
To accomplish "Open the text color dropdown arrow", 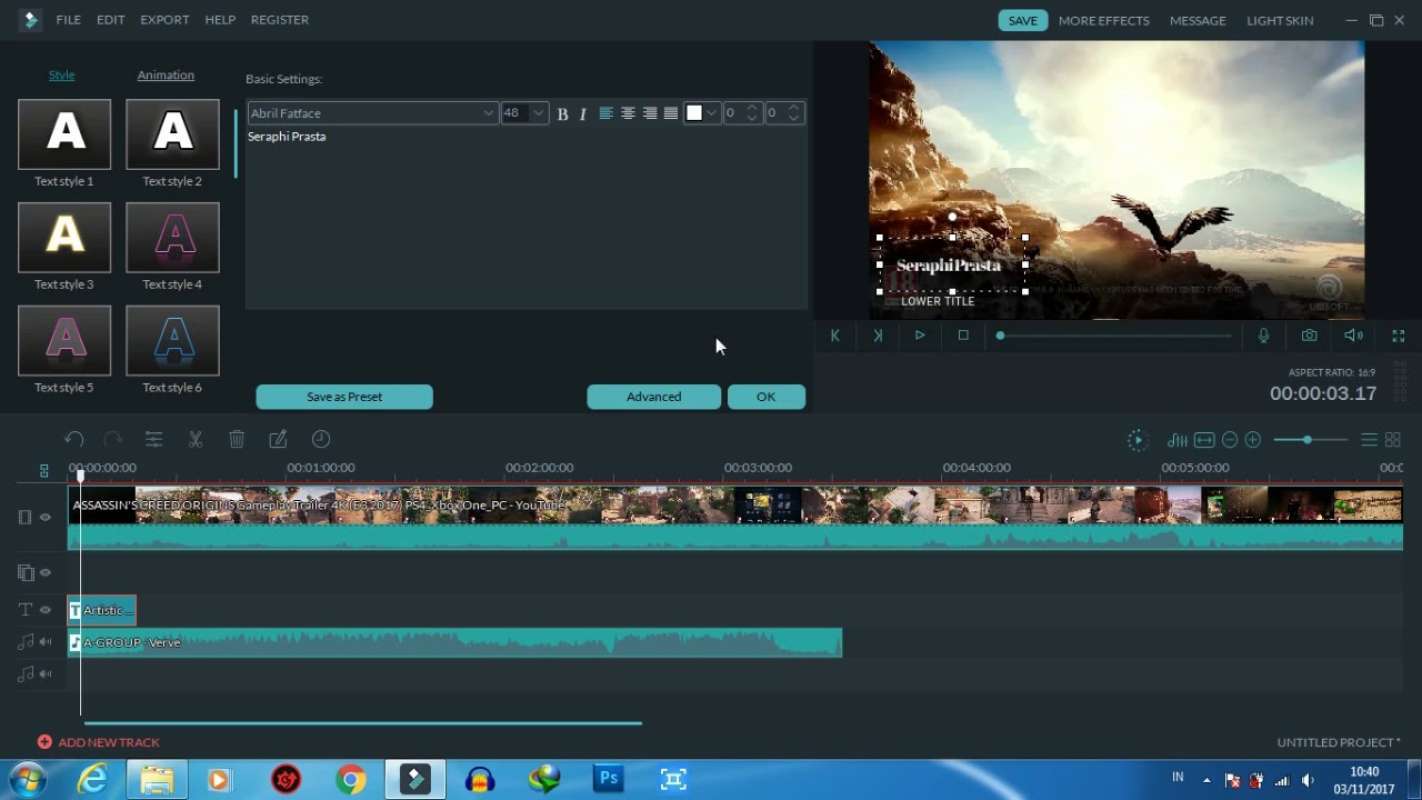I will tap(711, 113).
